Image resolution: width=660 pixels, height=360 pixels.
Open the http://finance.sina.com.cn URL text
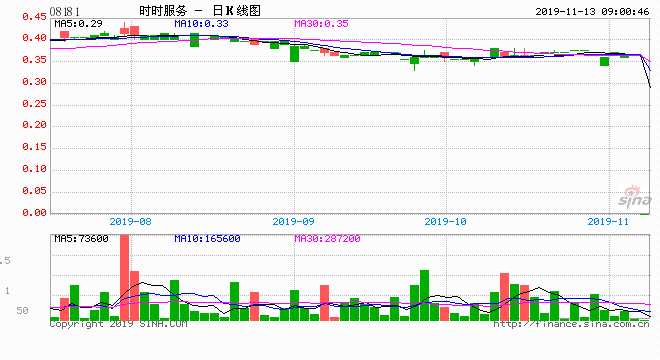point(571,324)
